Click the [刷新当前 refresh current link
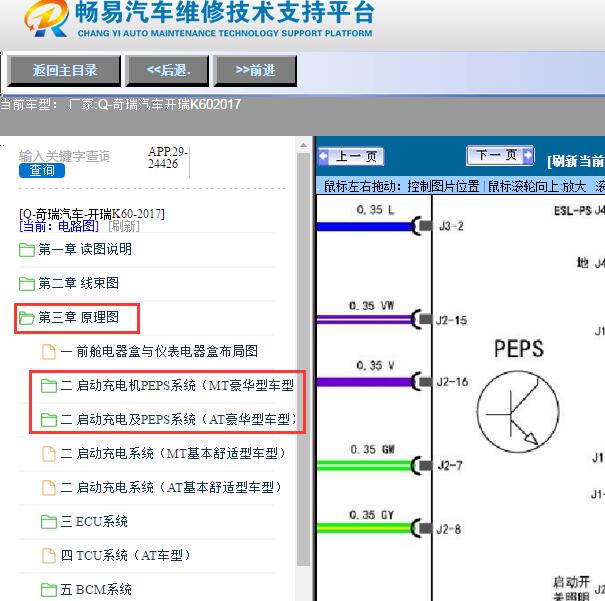 pyautogui.click(x=576, y=161)
